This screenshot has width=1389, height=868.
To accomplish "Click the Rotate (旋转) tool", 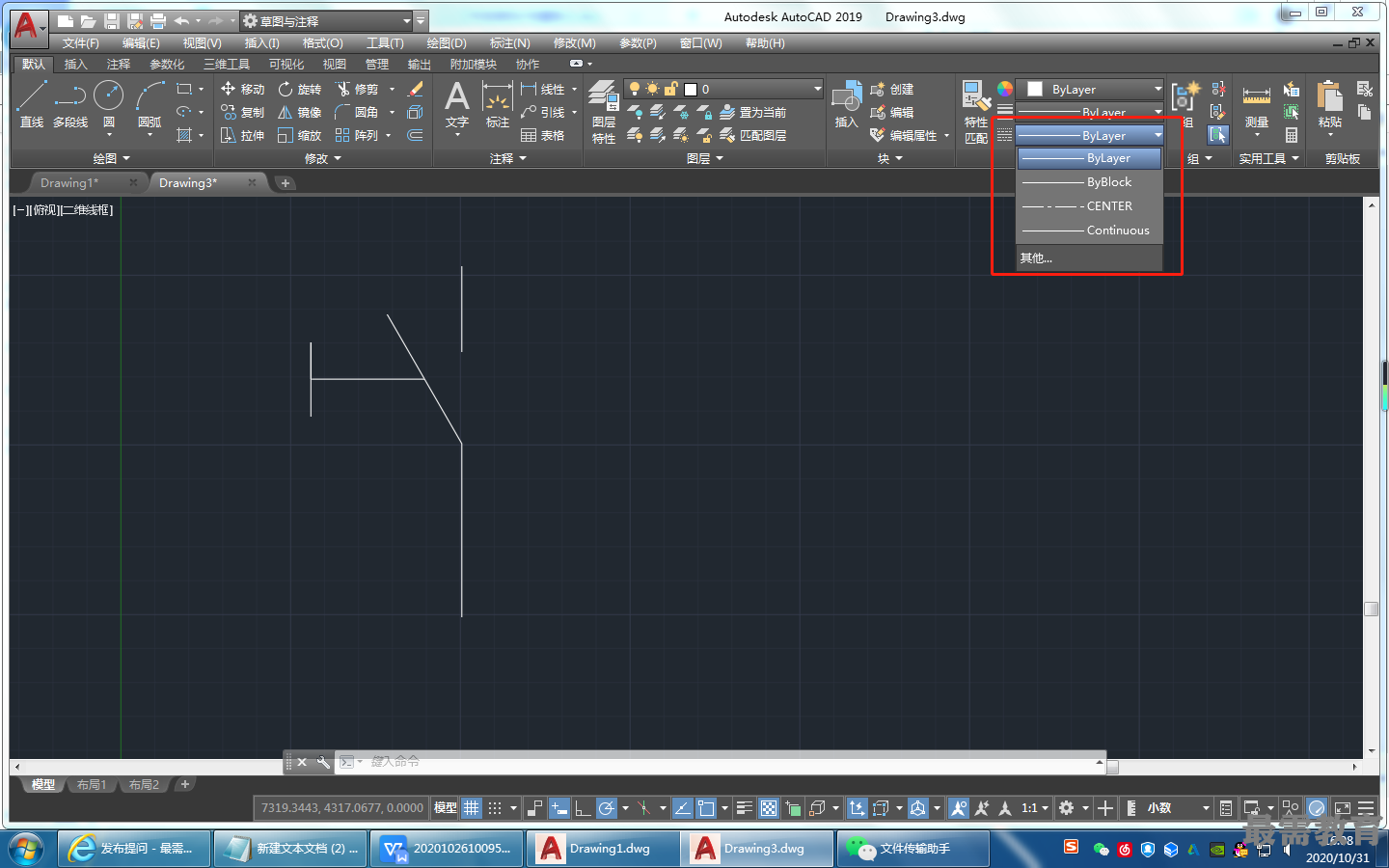I will (299, 89).
